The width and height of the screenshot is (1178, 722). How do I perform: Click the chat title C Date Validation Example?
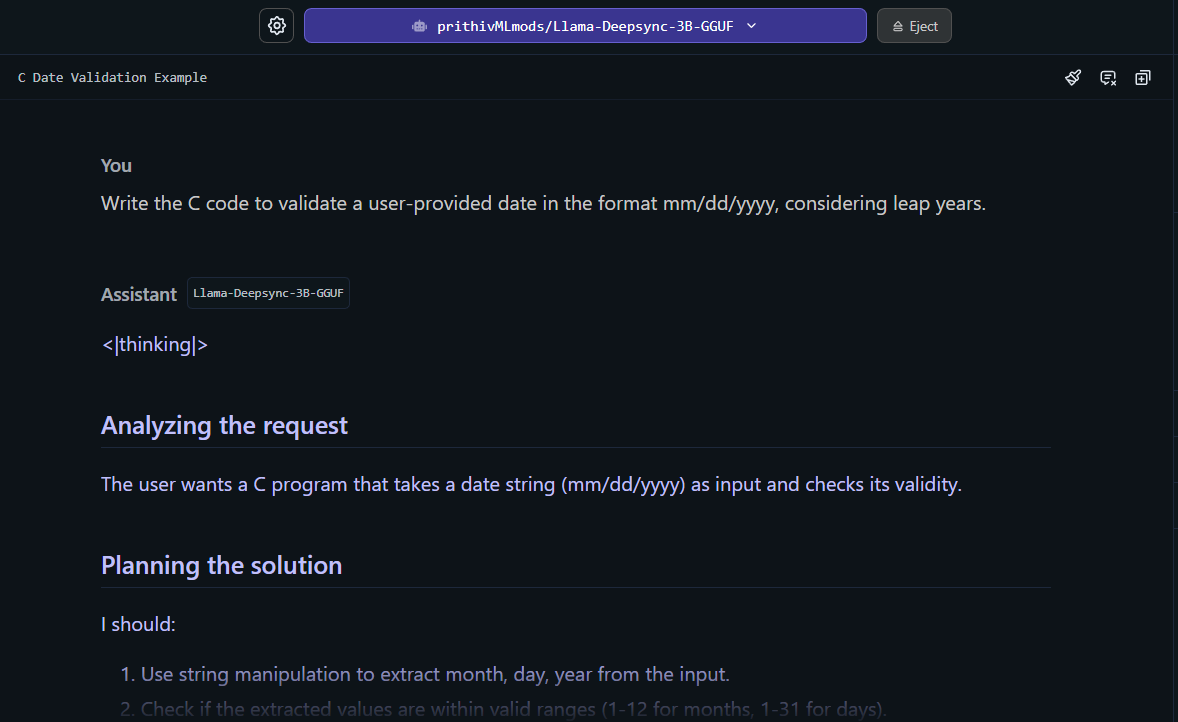coord(112,77)
